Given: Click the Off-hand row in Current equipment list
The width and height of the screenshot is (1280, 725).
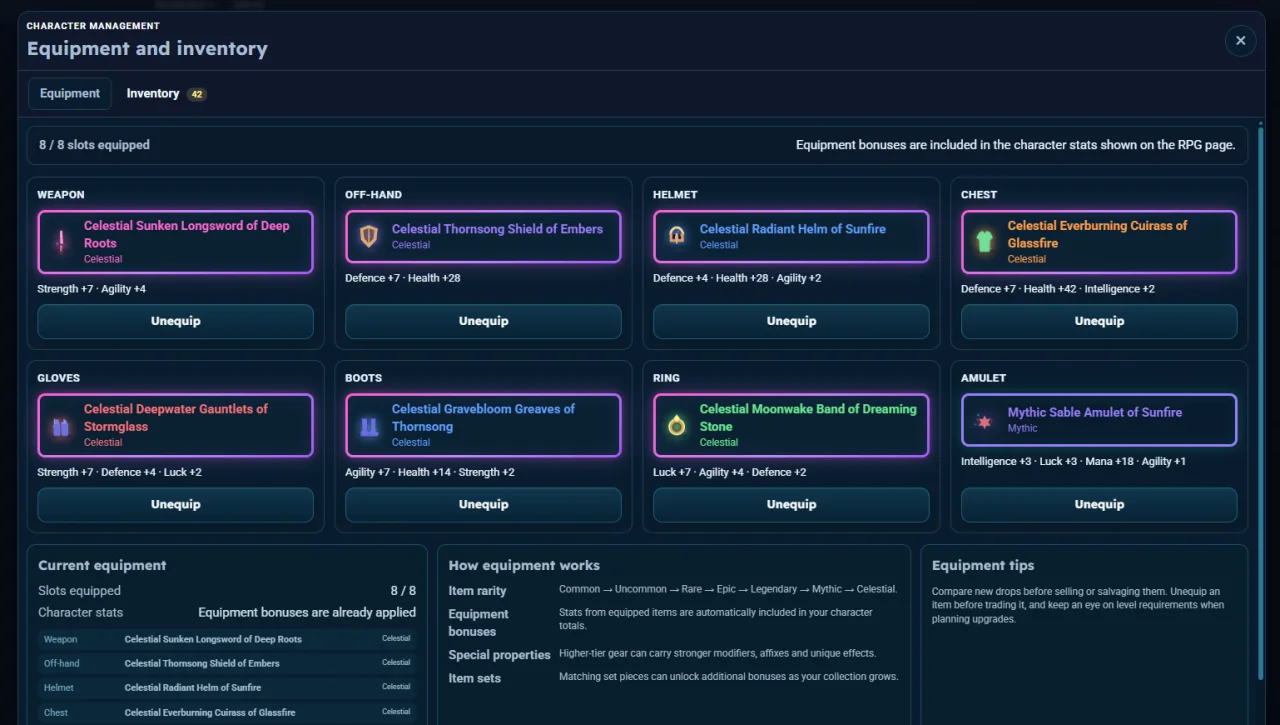Looking at the screenshot, I should pos(227,664).
